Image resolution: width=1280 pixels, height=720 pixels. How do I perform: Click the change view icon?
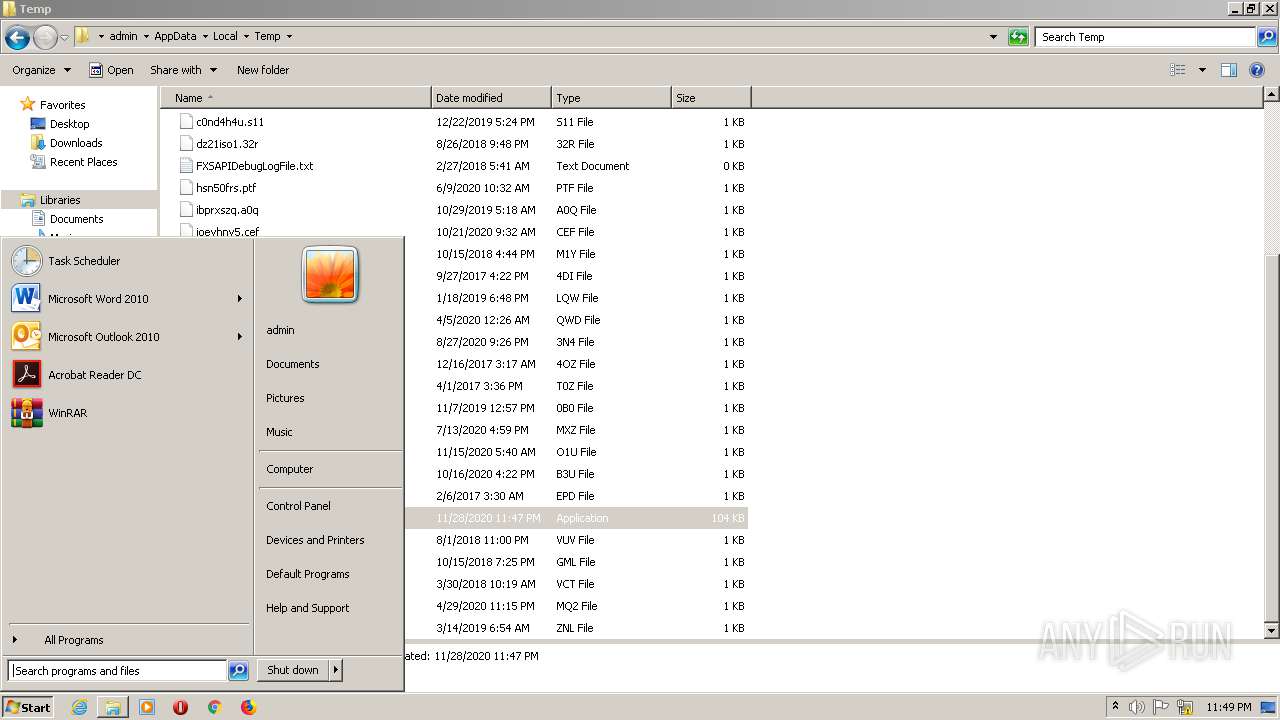(1178, 70)
